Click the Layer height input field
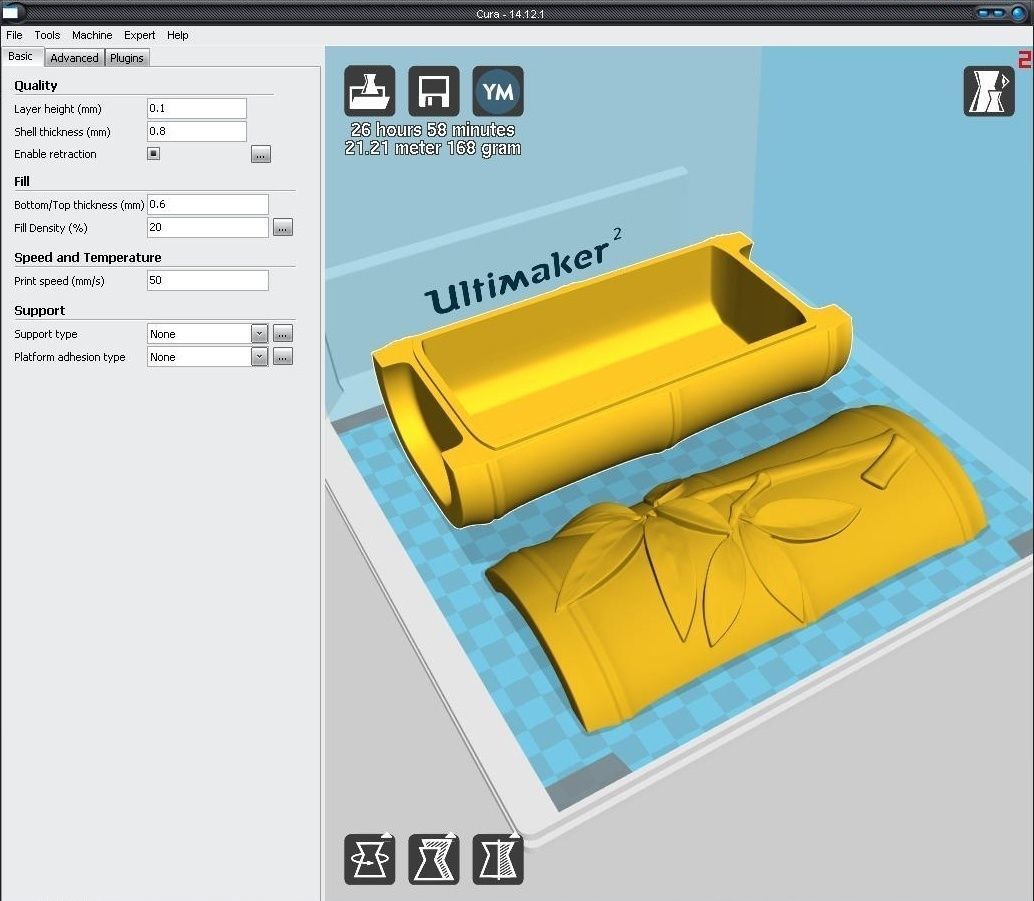Viewport: 1034px width, 901px height. click(x=197, y=108)
